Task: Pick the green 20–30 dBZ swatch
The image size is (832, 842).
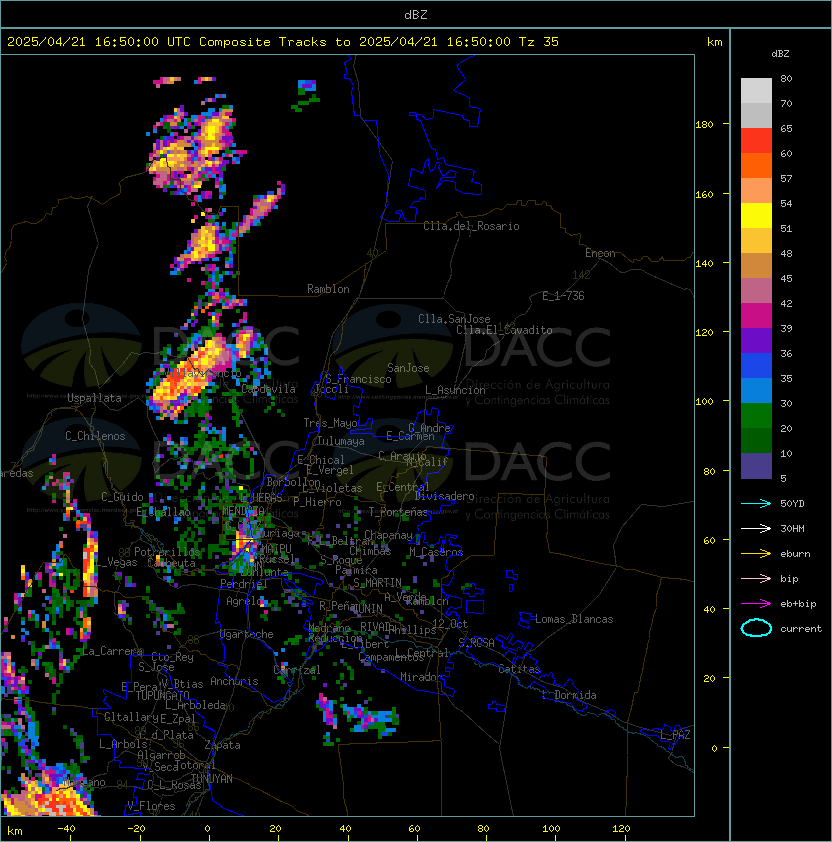Action: (756, 415)
